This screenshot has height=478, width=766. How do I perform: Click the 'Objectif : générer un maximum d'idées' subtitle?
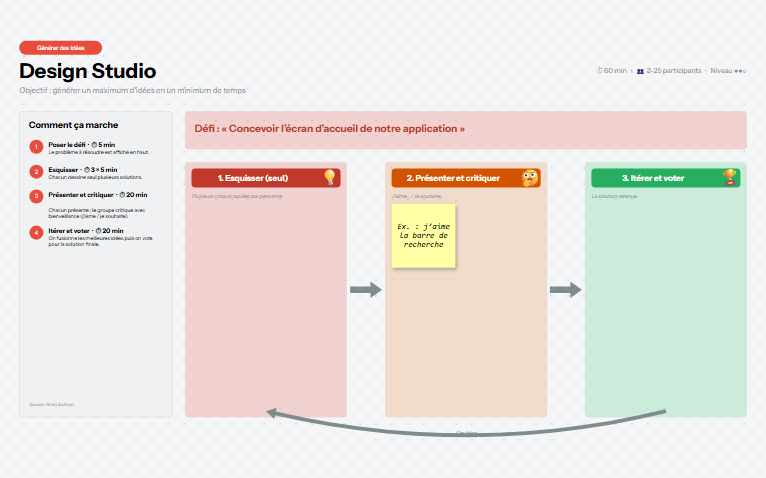[x=132, y=90]
